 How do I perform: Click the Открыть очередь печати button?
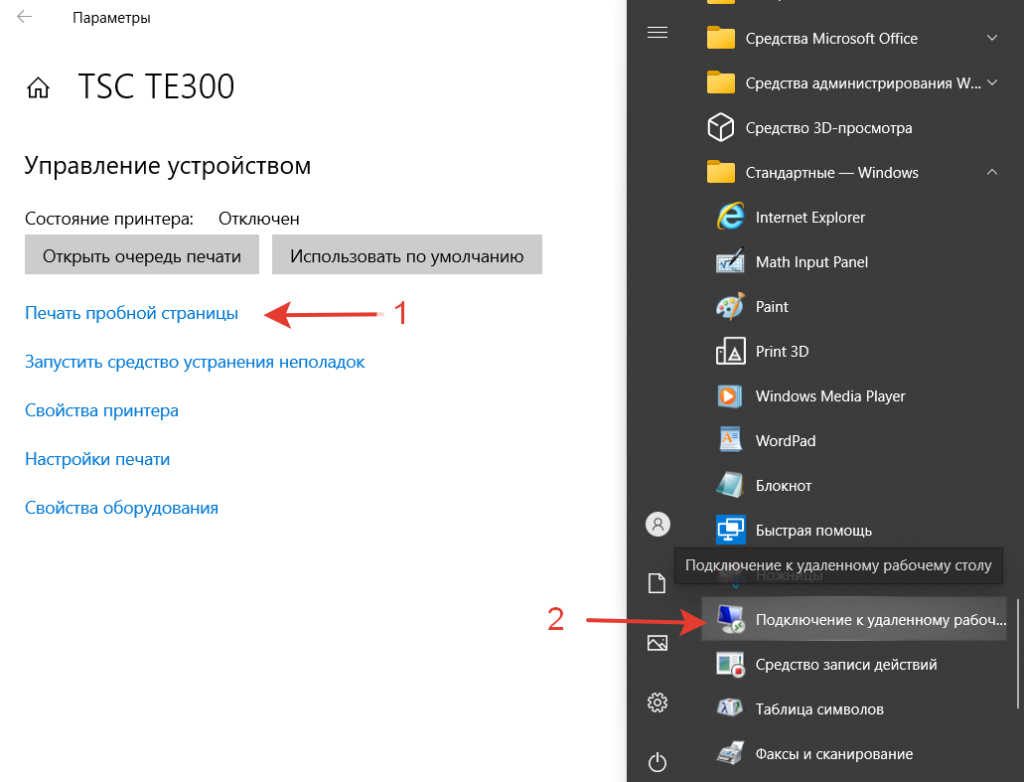point(142,255)
